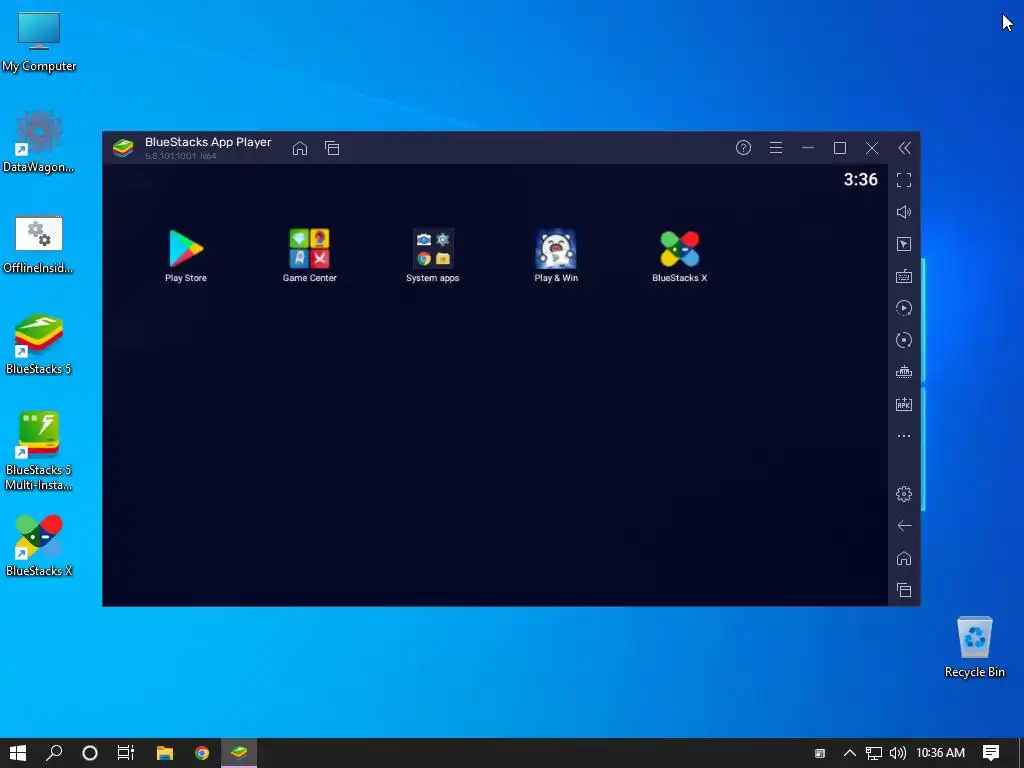Open recent apps icon in sidebar
Screen dimensions: 1024x768
pyautogui.click(x=904, y=590)
